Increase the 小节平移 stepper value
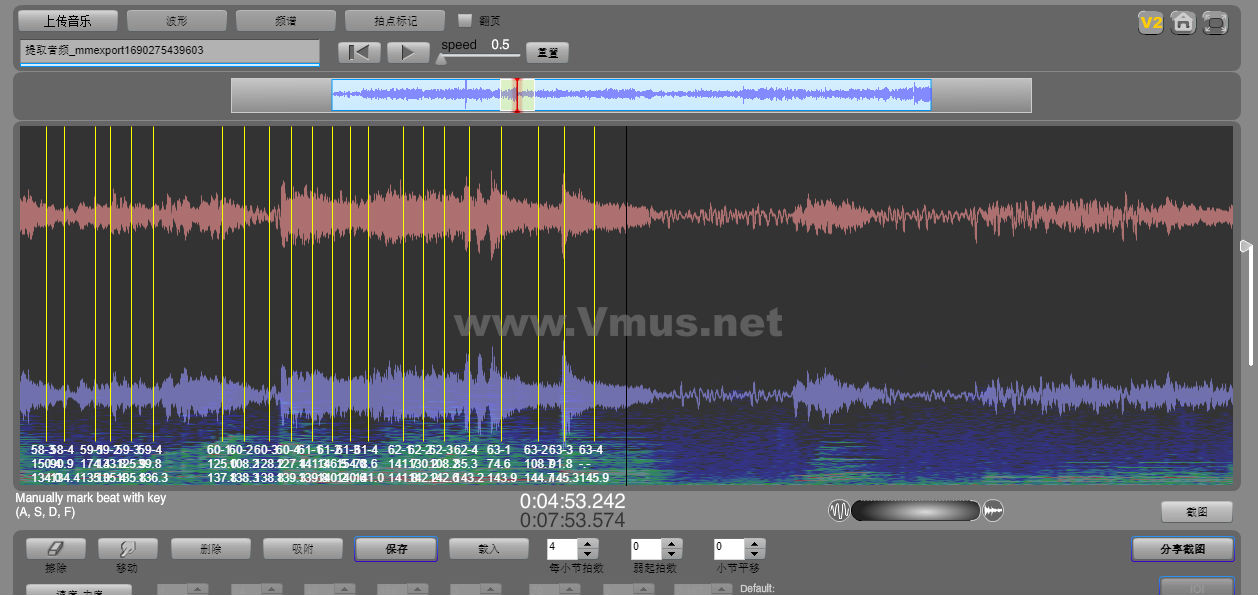The image size is (1258, 595). tap(755, 544)
